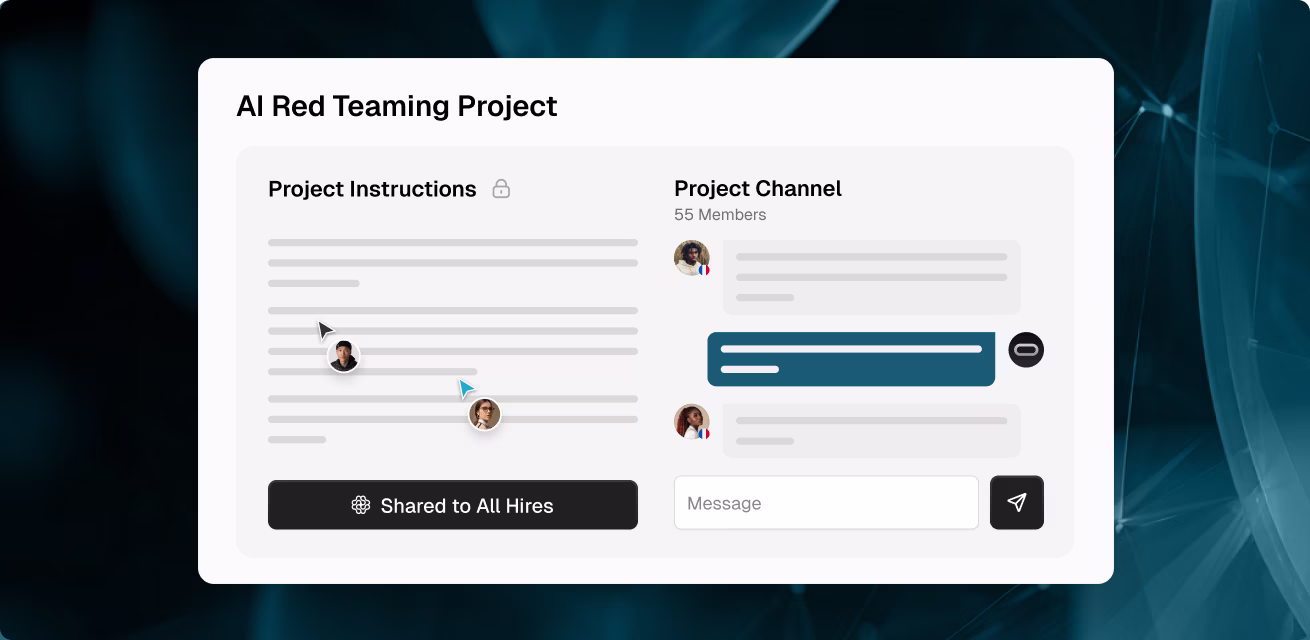Open the Project Channel header

click(758, 188)
